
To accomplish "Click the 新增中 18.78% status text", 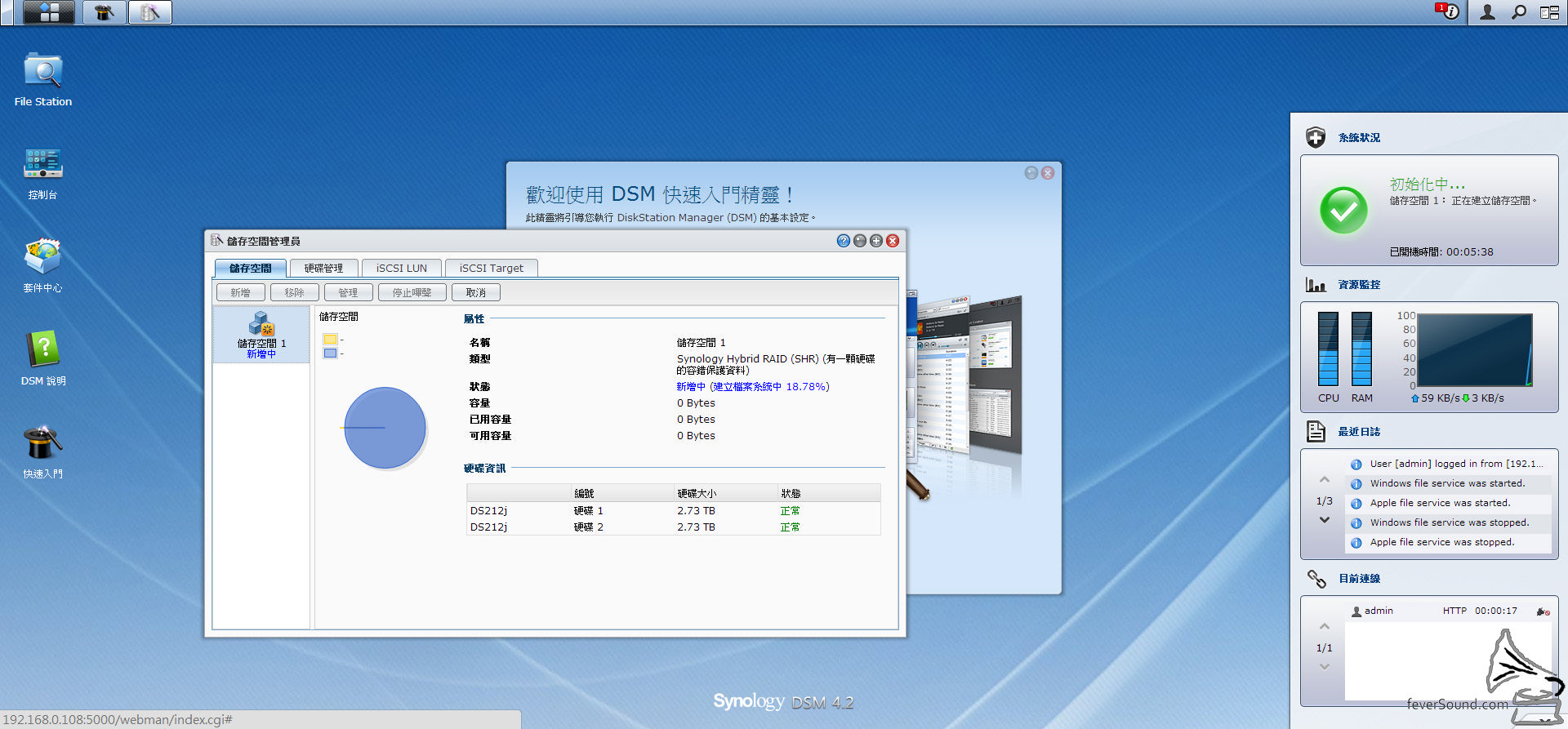I will click(753, 387).
